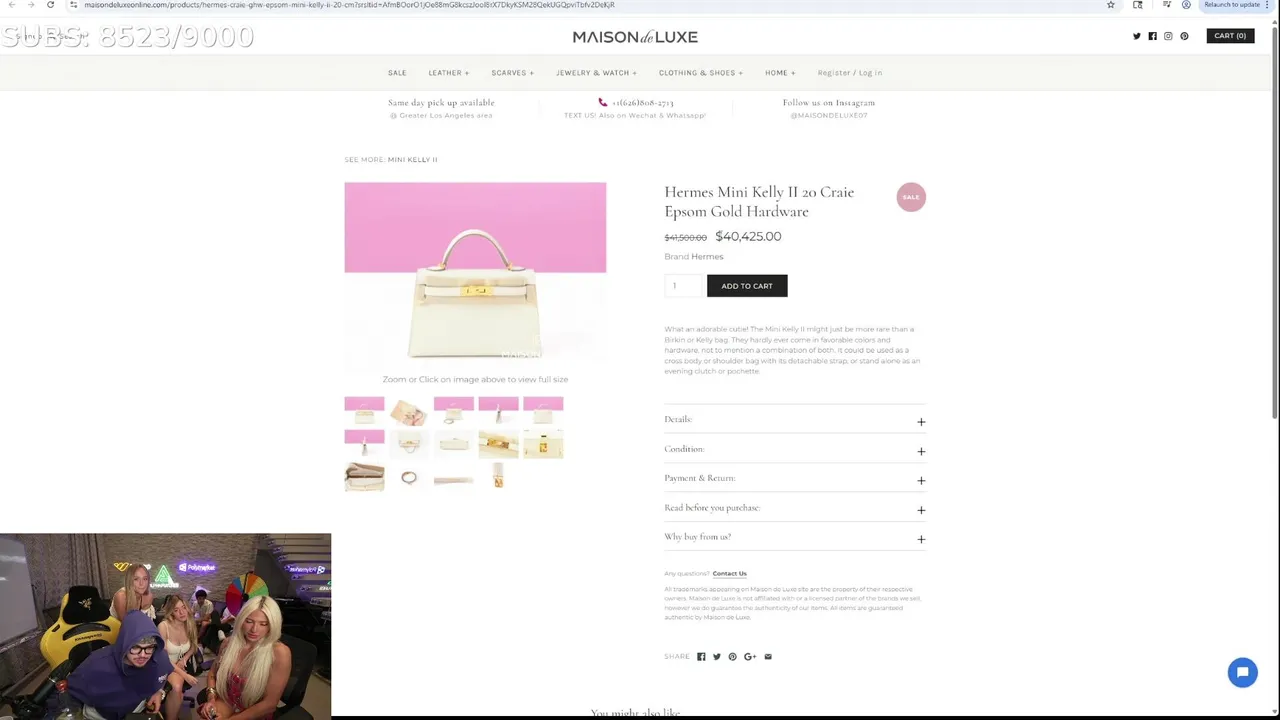Click the Relaunch to update button
The image size is (1280, 720).
pos(1232,5)
